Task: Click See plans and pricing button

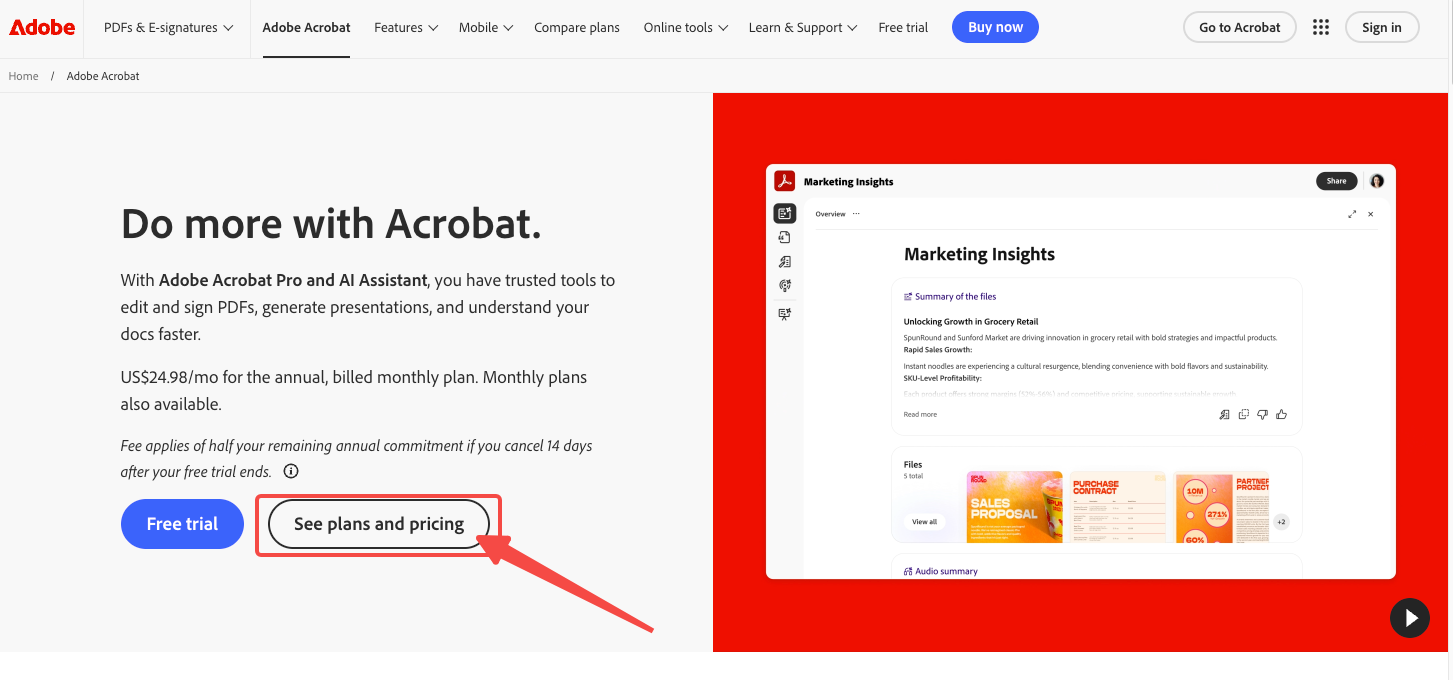Action: [x=379, y=524]
